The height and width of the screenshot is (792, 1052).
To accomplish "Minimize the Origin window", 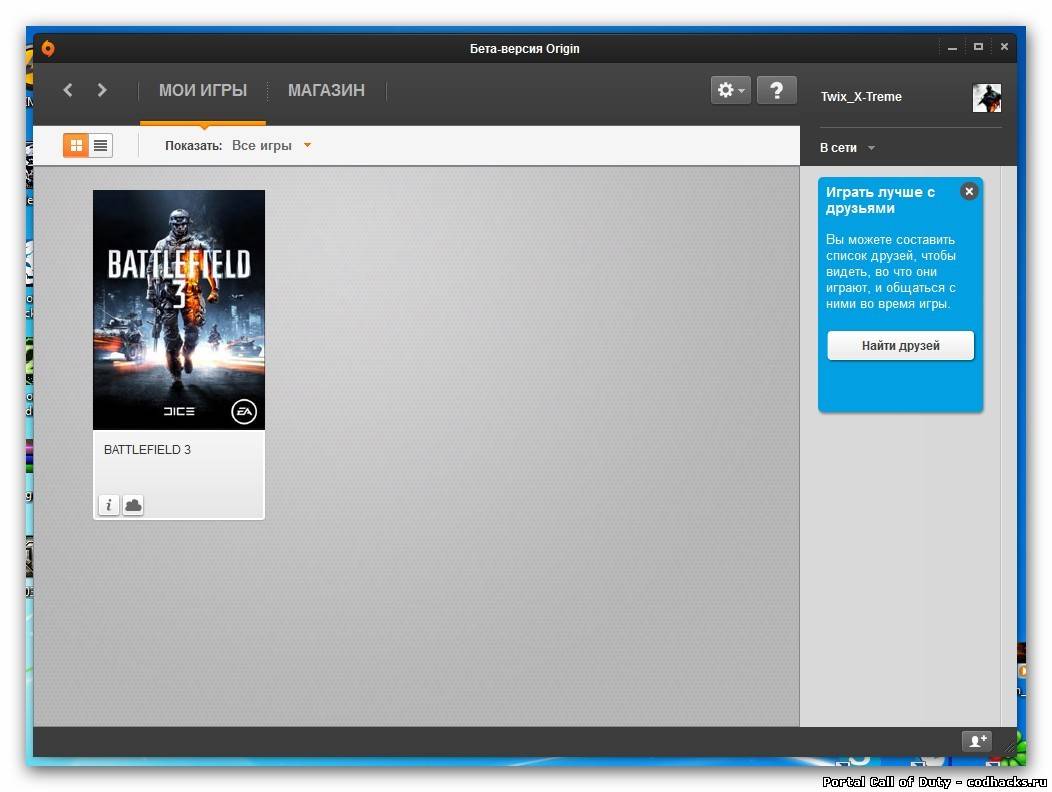I will 952,48.
